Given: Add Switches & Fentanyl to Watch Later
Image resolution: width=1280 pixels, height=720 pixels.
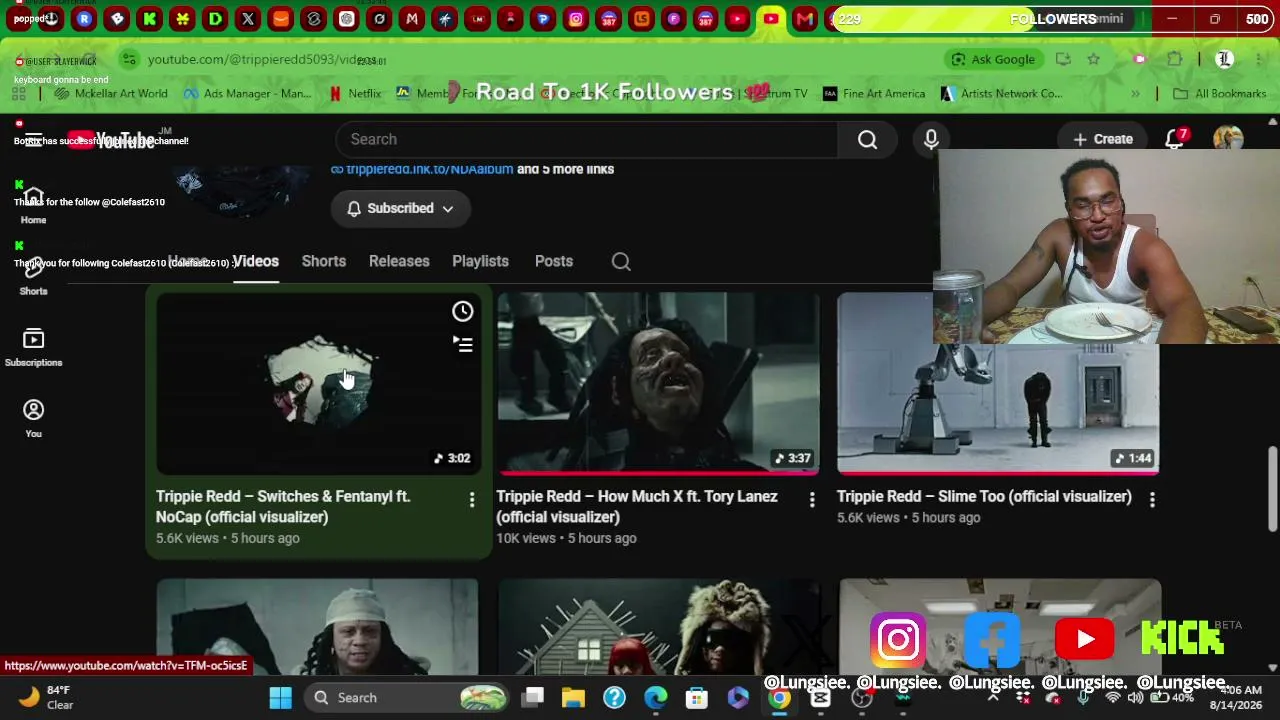Looking at the screenshot, I should [x=462, y=311].
